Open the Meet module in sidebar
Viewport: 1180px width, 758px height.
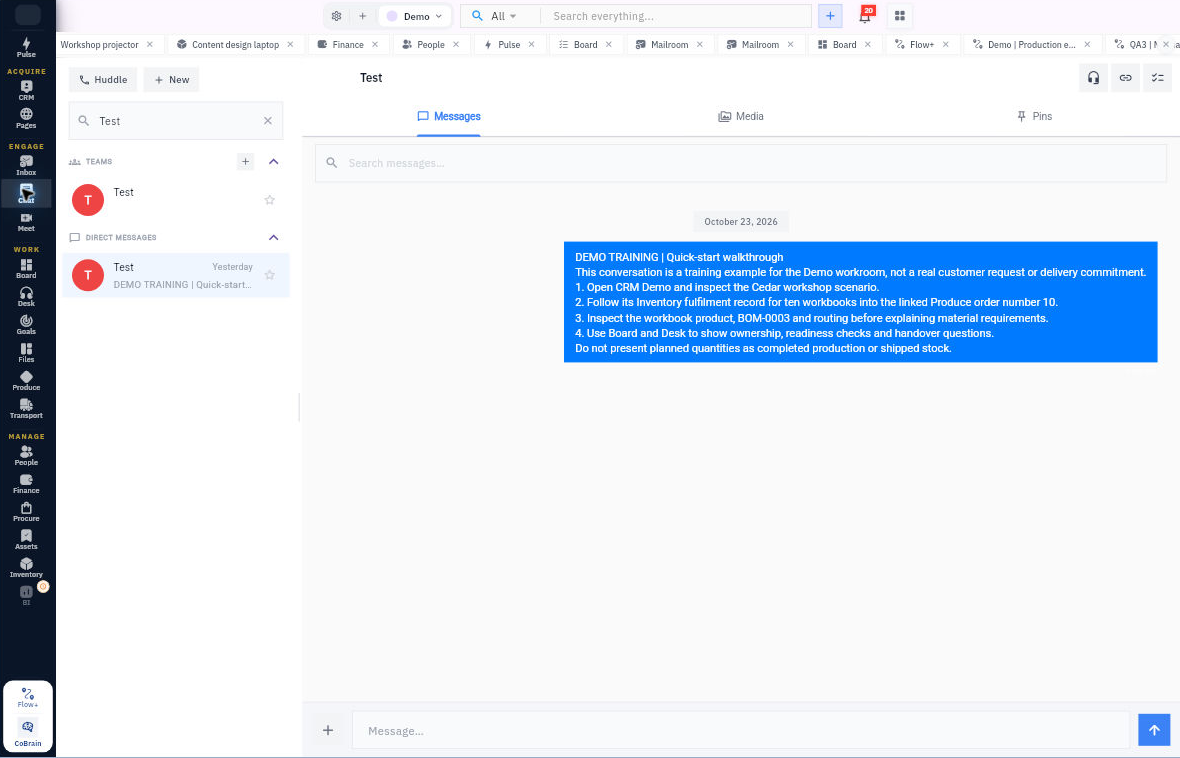26,221
